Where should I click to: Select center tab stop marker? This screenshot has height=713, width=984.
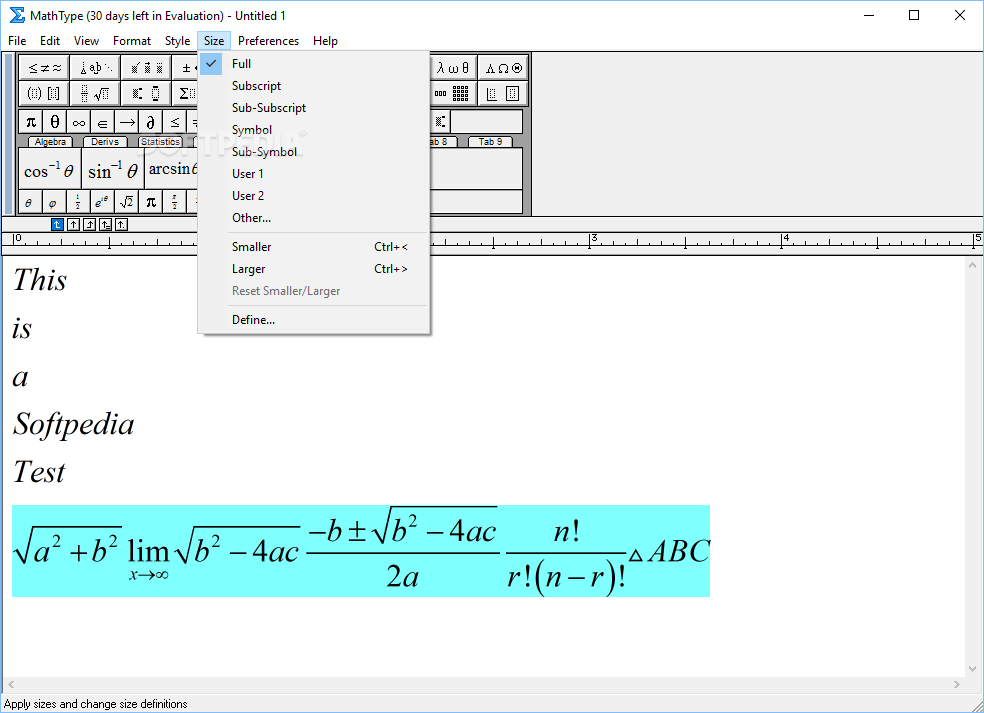73,224
